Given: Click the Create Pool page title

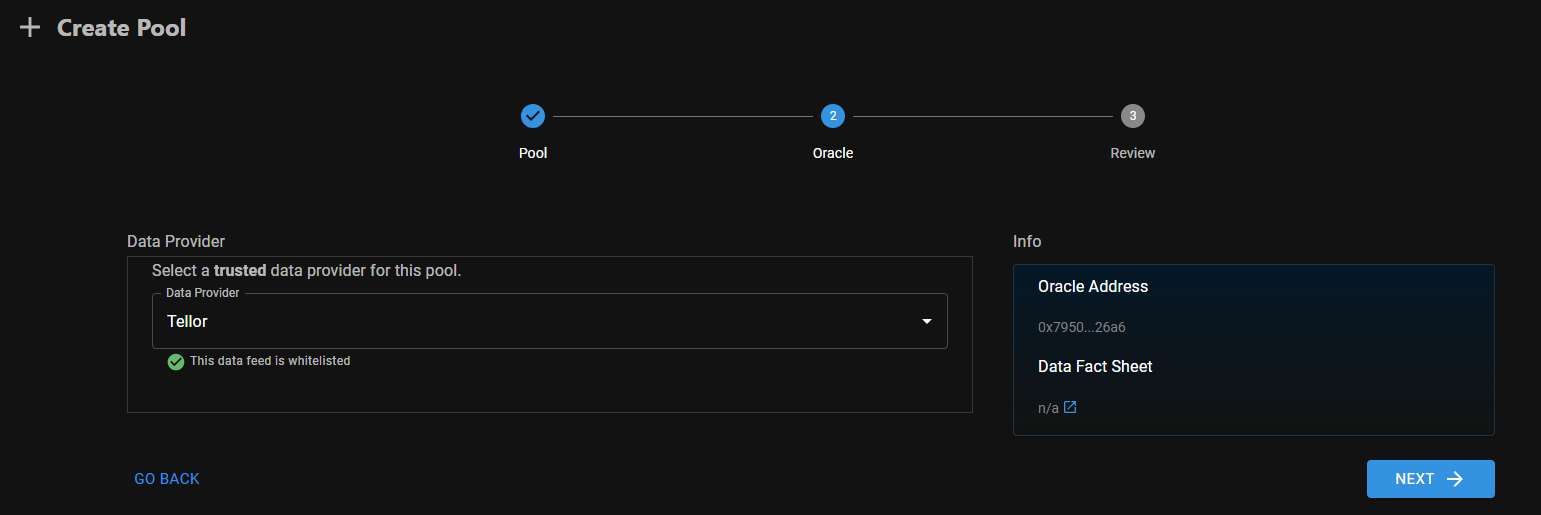Looking at the screenshot, I should coord(121,28).
